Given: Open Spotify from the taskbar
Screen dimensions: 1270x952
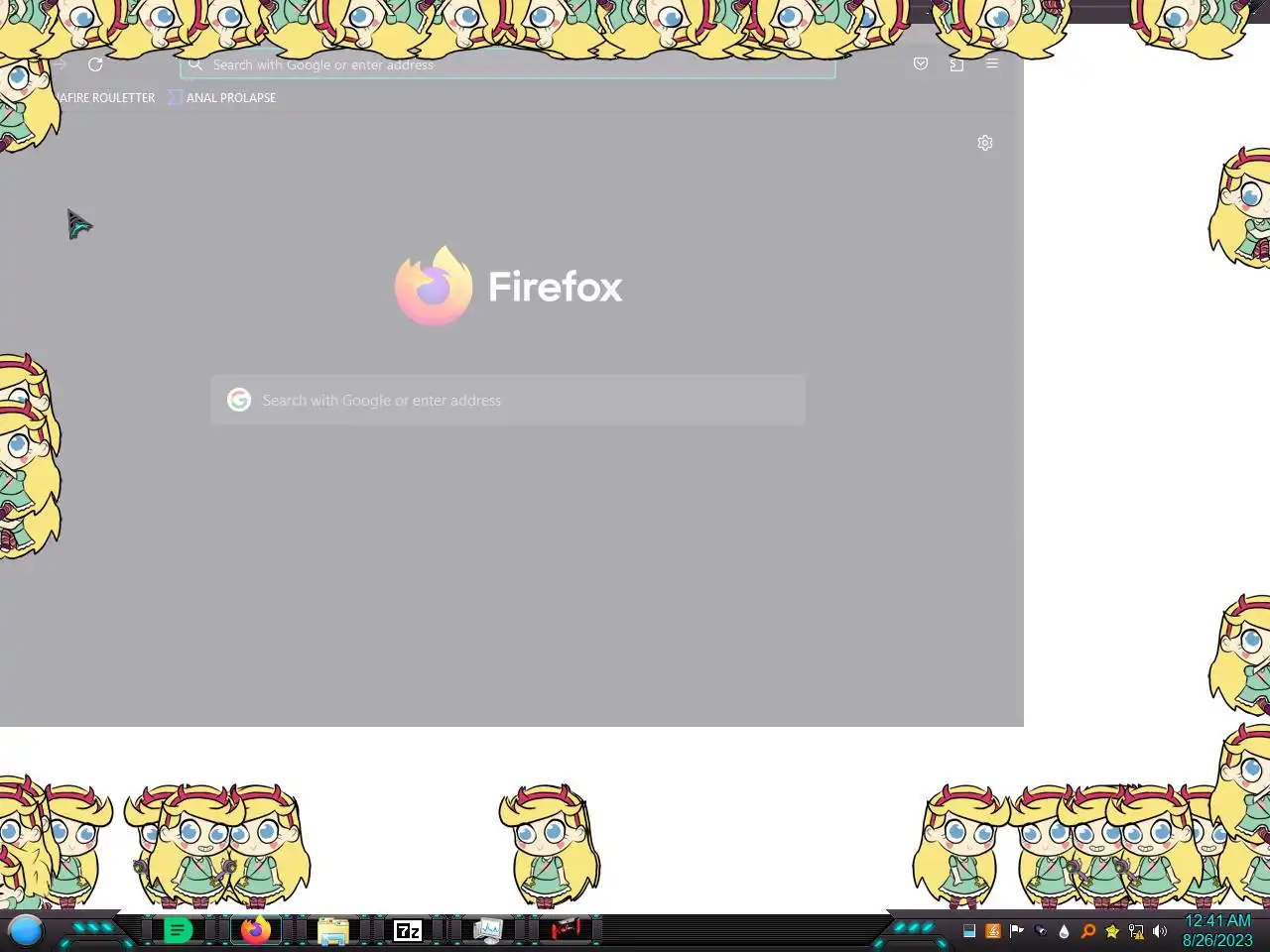Looking at the screenshot, I should tap(178, 930).
